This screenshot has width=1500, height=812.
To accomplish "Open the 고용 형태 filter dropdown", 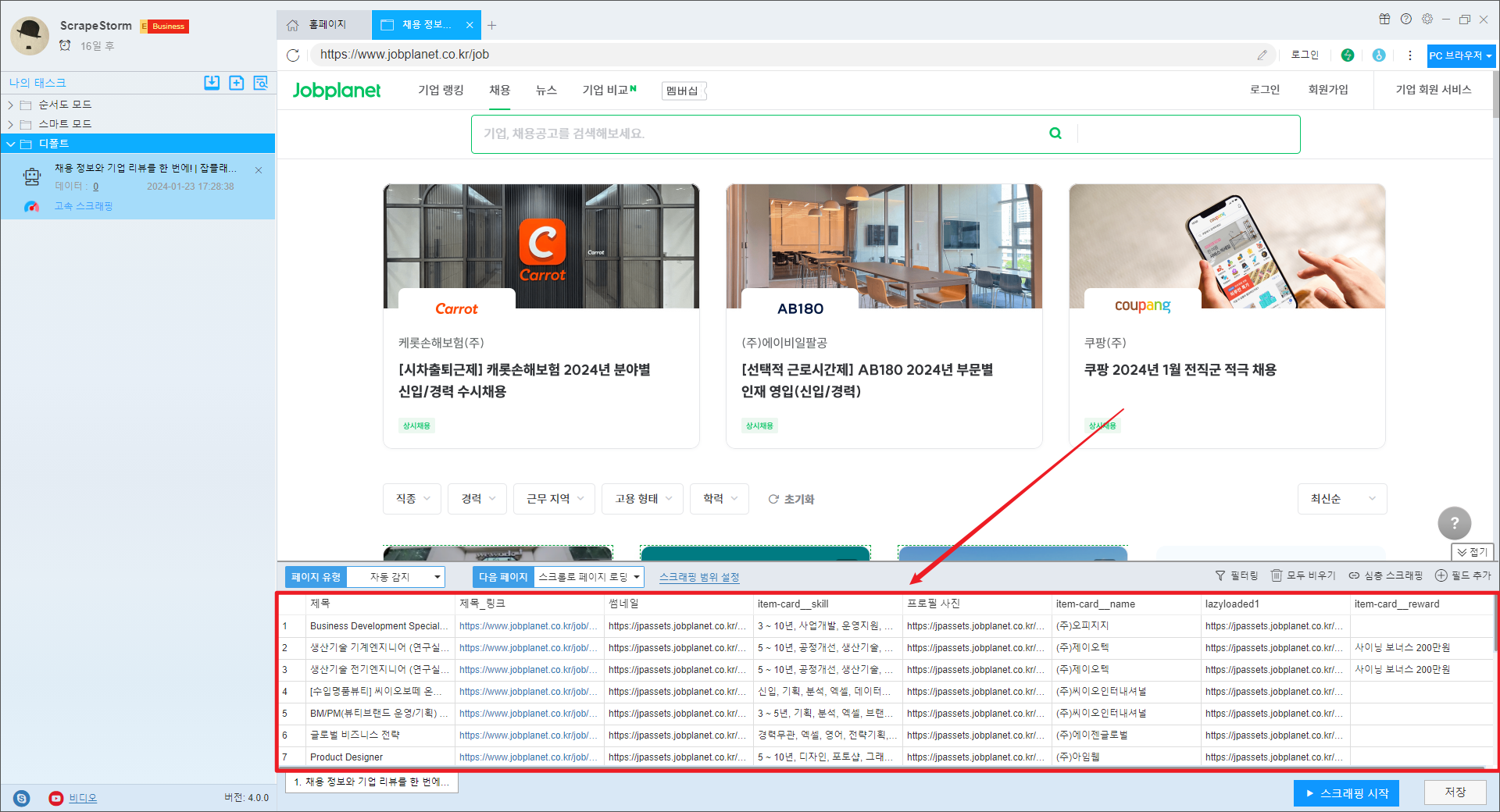I will point(643,499).
